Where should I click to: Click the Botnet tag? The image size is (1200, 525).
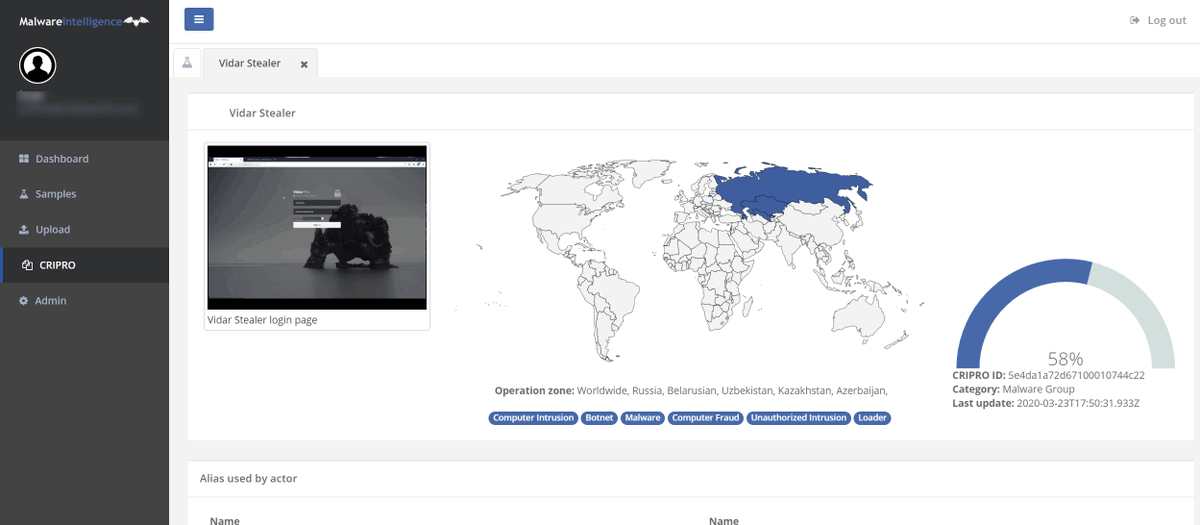599,418
